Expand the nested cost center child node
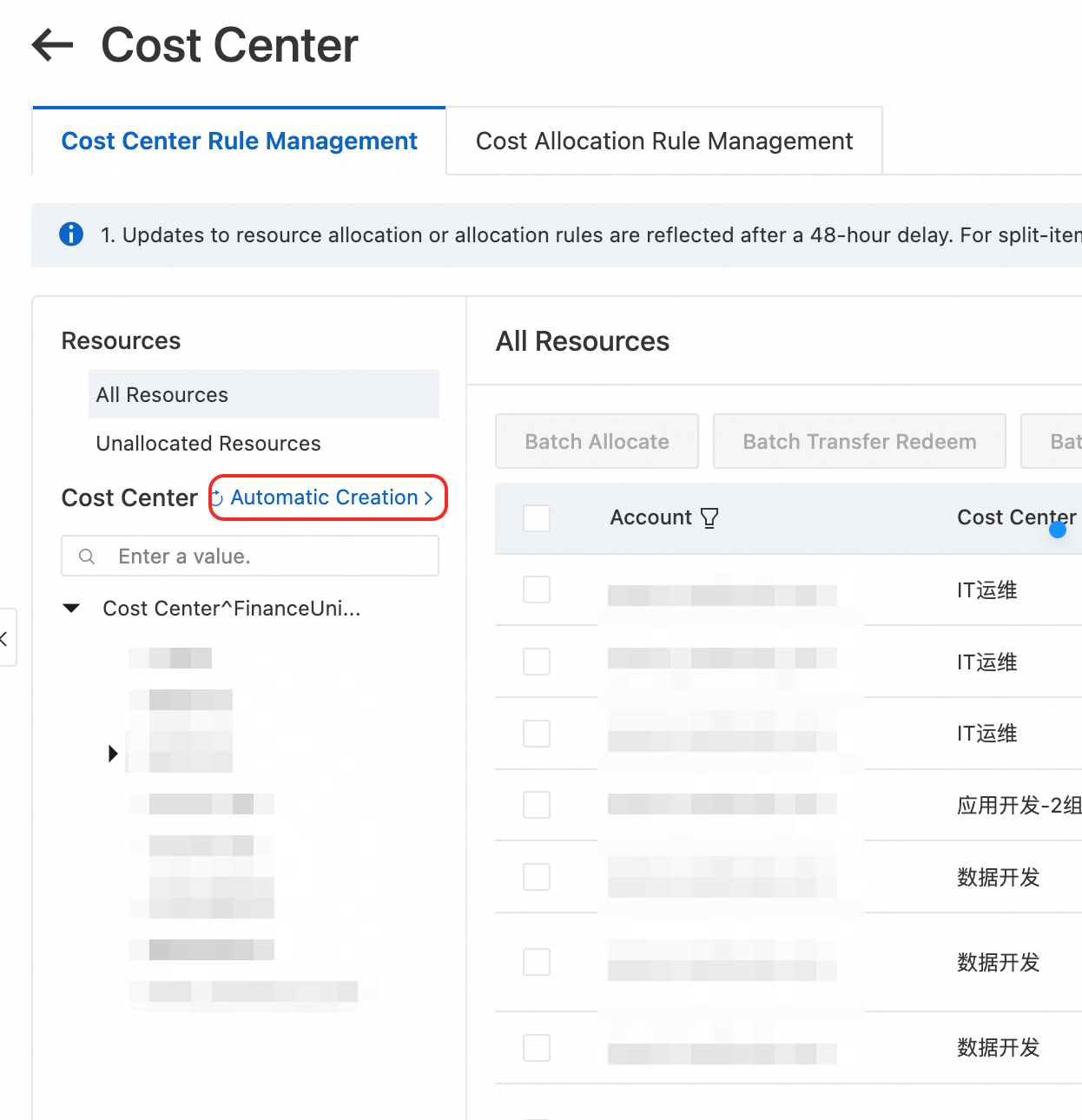 tap(113, 754)
